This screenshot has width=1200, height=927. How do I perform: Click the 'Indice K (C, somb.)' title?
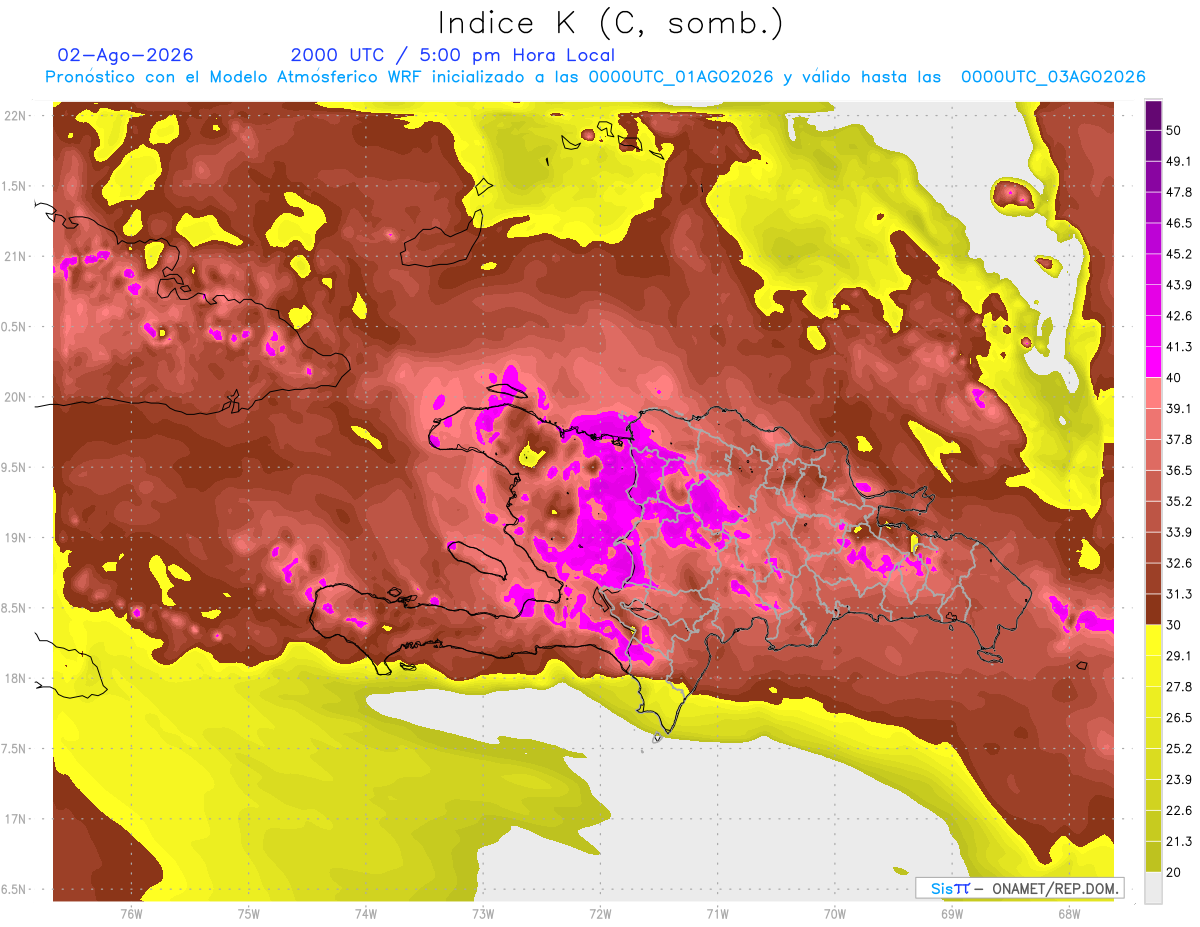611,23
